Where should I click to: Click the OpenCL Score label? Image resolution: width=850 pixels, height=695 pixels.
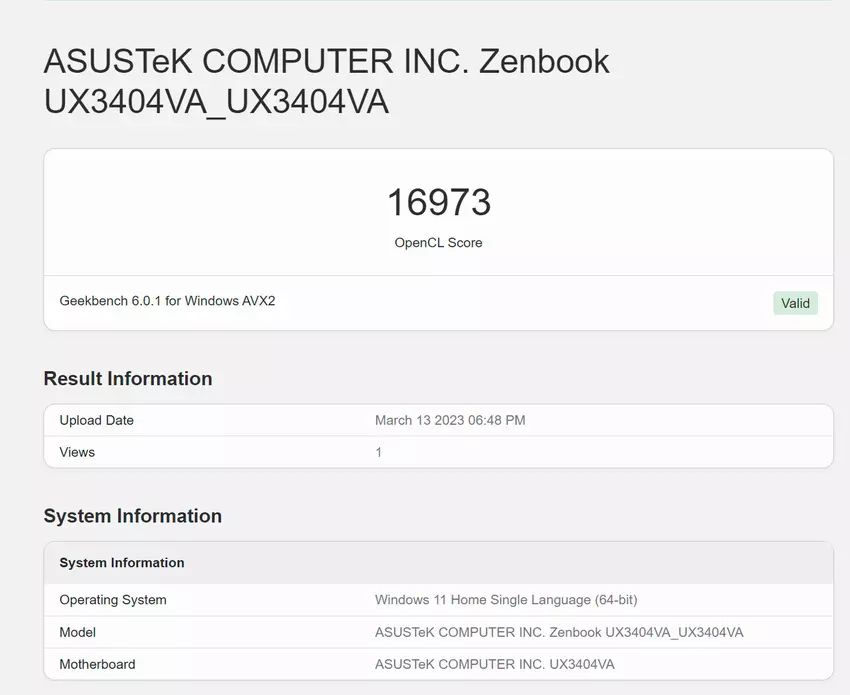click(438, 243)
